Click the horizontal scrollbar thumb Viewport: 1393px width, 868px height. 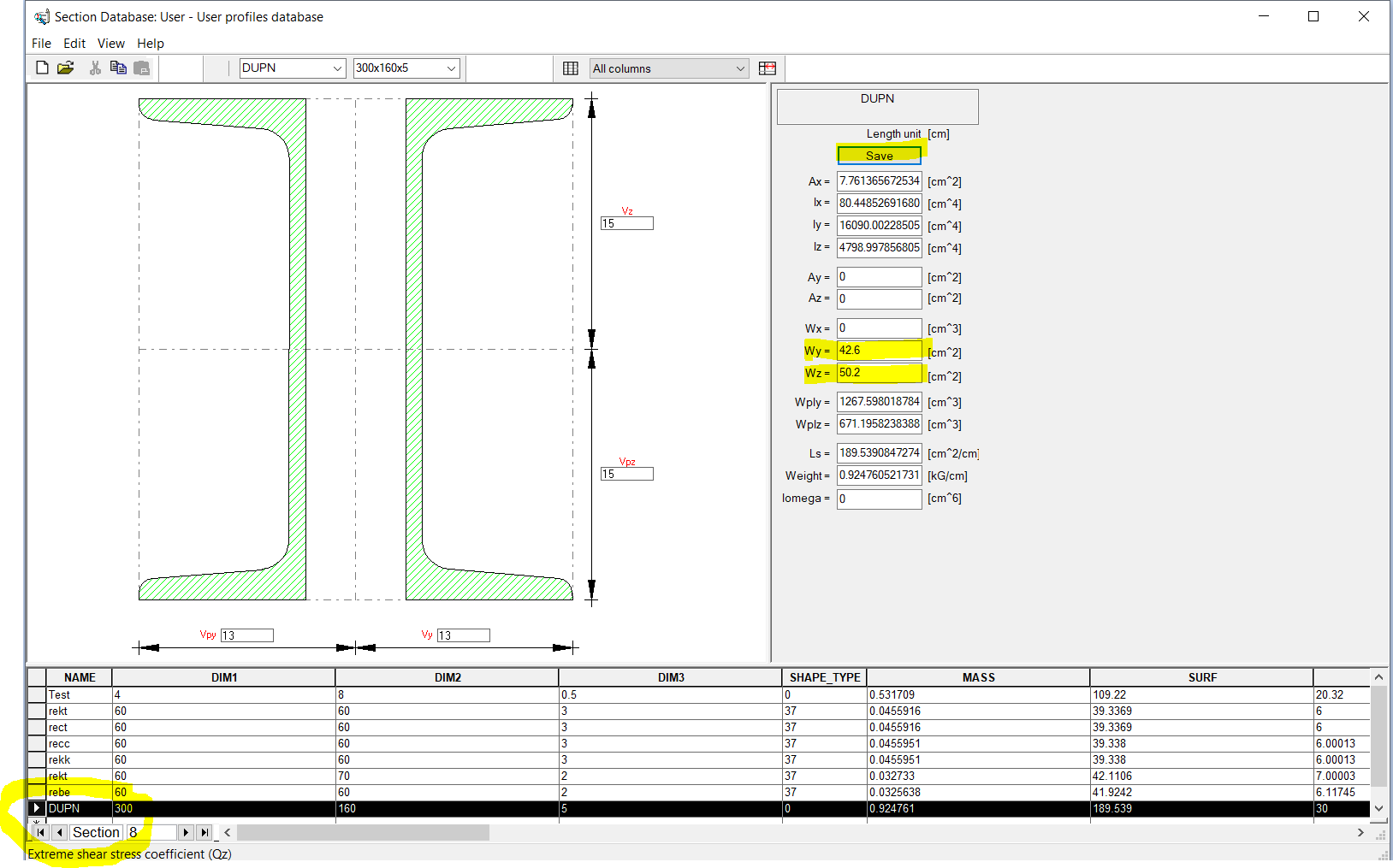363,832
